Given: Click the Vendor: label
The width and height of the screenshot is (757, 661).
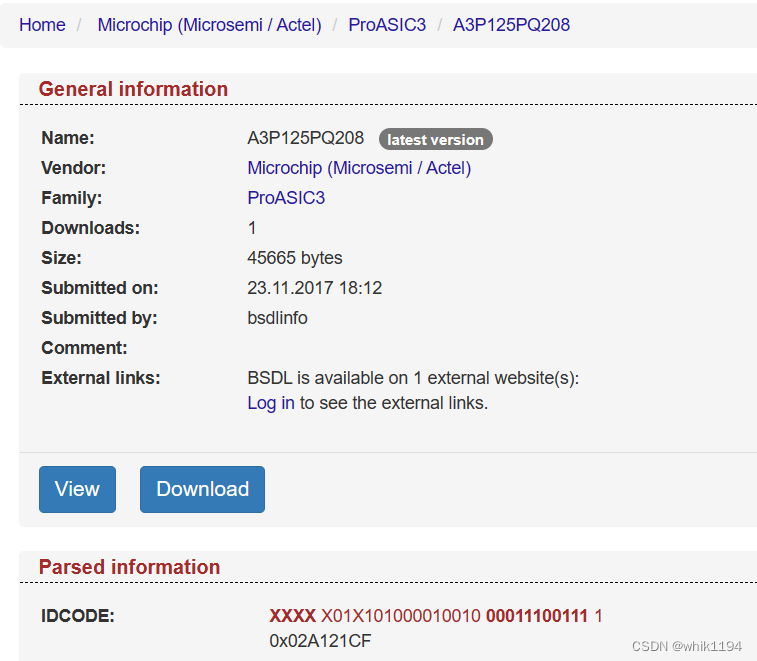Looking at the screenshot, I should 73,168.
